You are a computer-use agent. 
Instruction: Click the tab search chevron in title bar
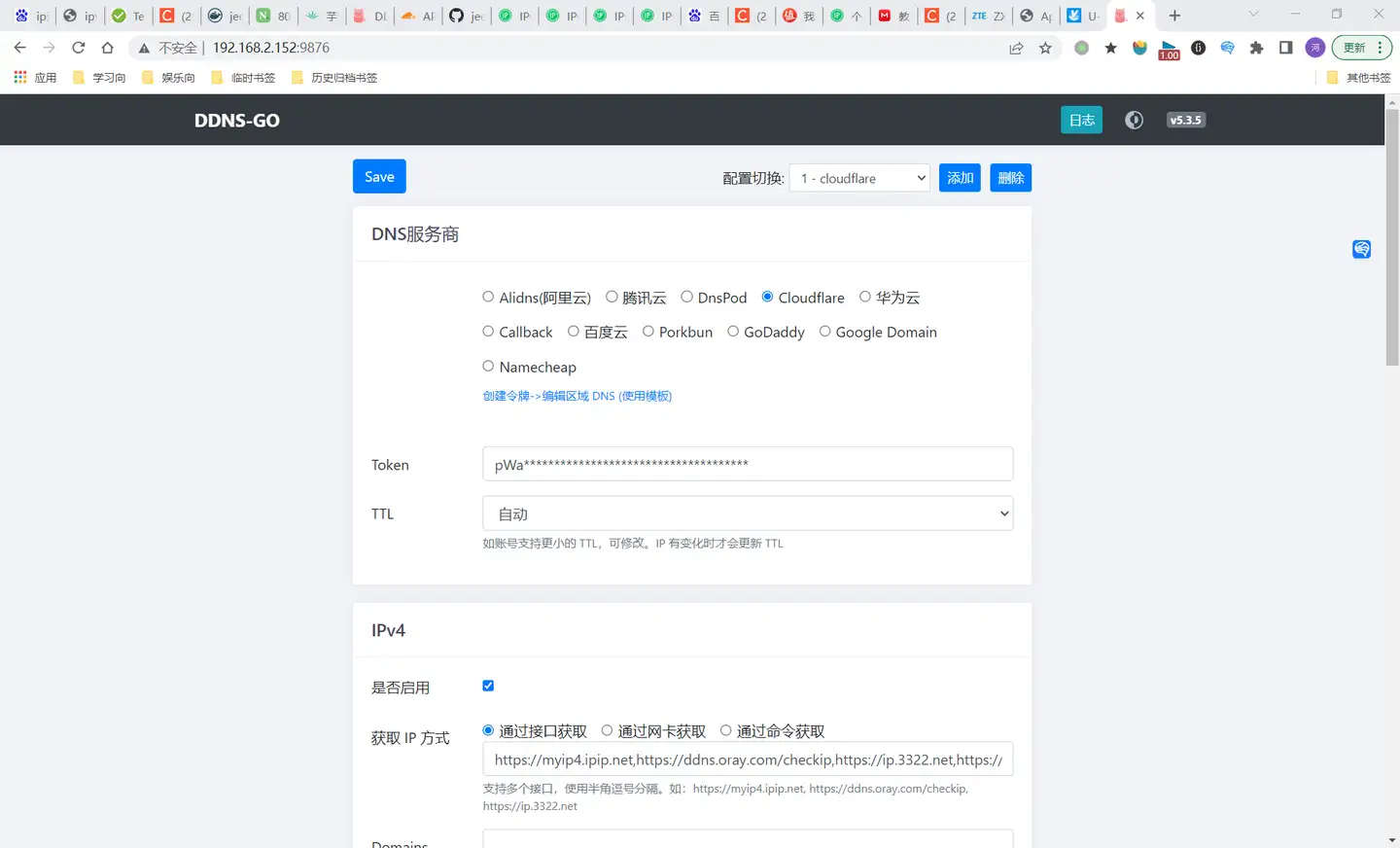coord(1253,15)
